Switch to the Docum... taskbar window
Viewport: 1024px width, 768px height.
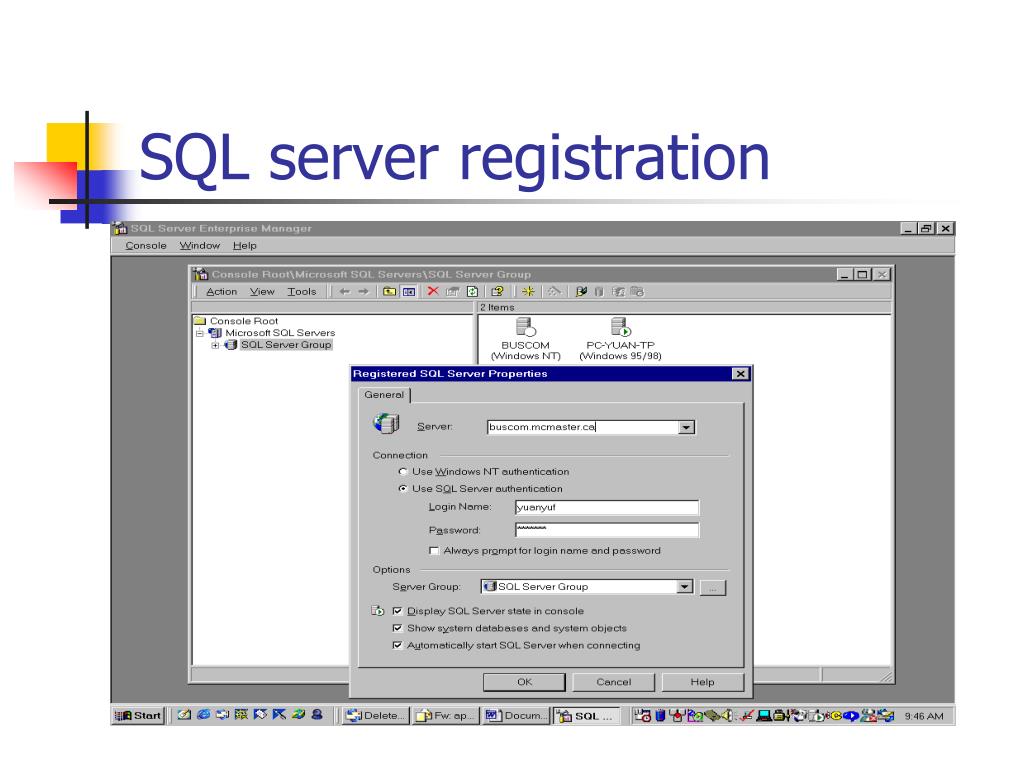click(516, 716)
